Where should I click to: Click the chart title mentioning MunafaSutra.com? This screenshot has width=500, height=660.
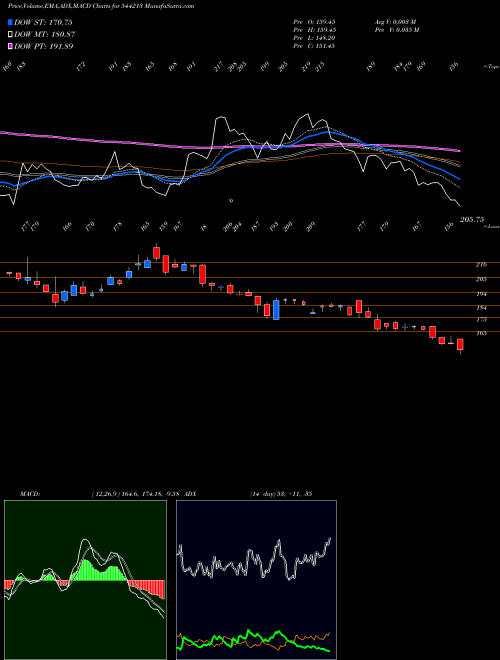coord(101,7)
